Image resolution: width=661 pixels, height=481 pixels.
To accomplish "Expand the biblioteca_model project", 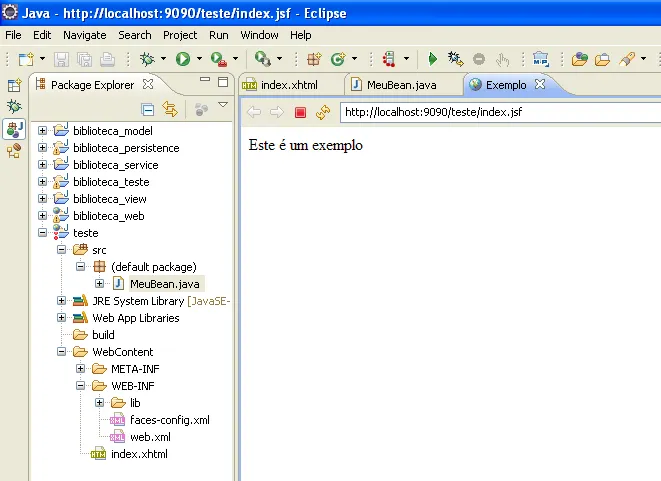I will click(42, 131).
